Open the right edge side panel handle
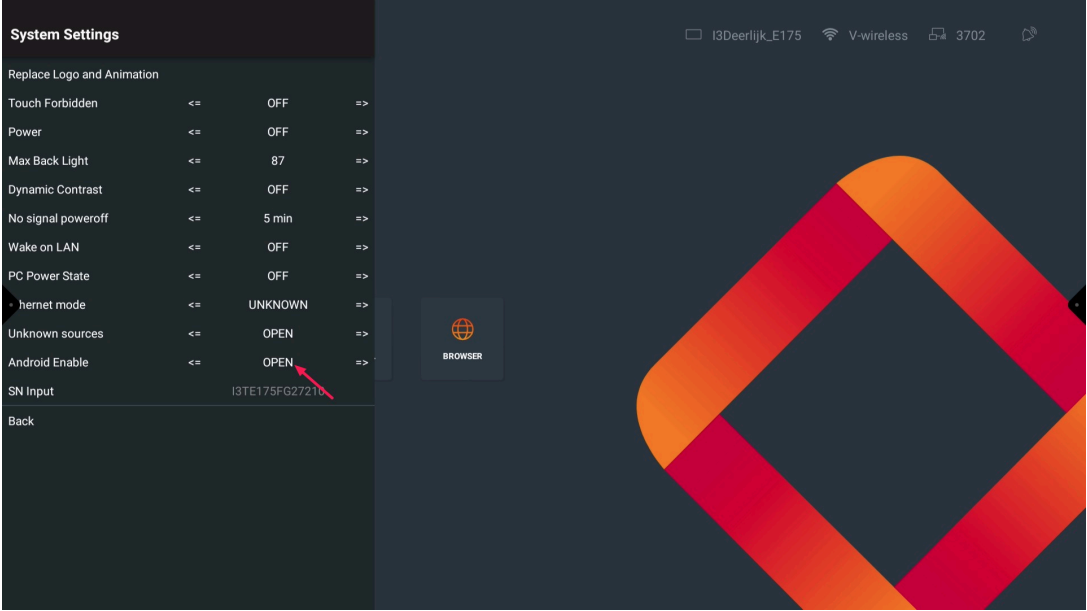 tap(1078, 304)
